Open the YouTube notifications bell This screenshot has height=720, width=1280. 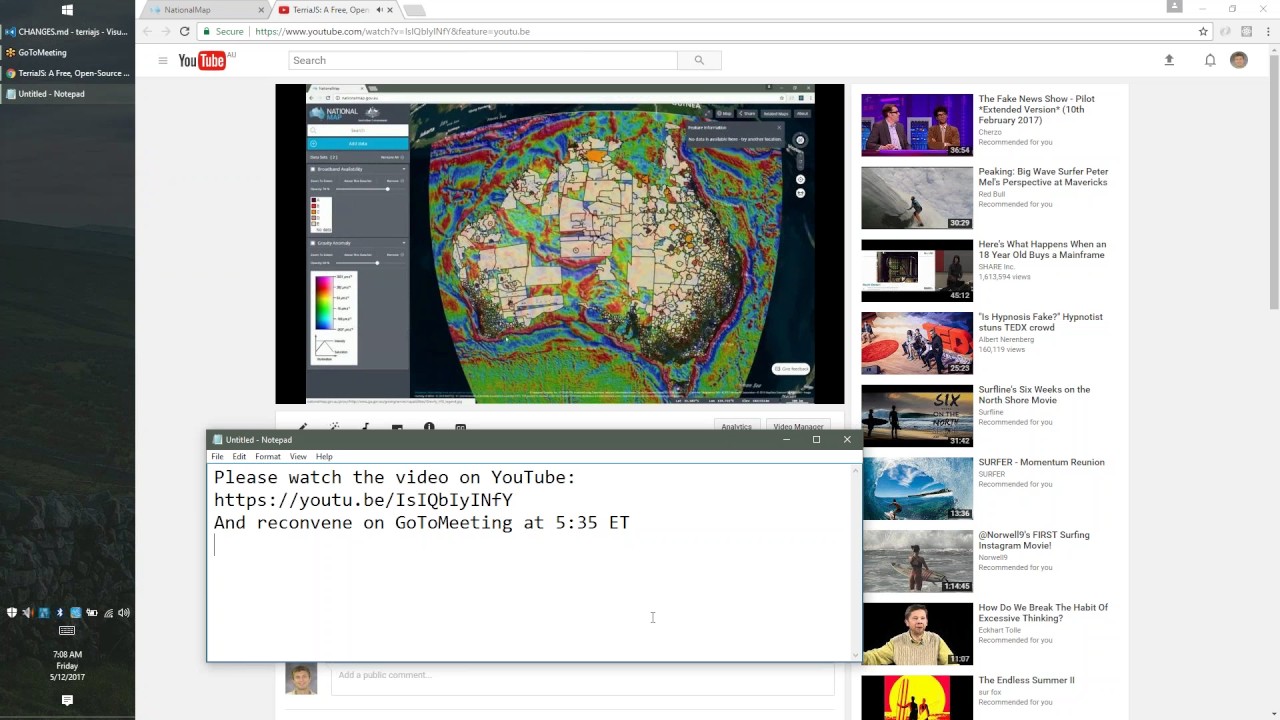(x=1210, y=61)
